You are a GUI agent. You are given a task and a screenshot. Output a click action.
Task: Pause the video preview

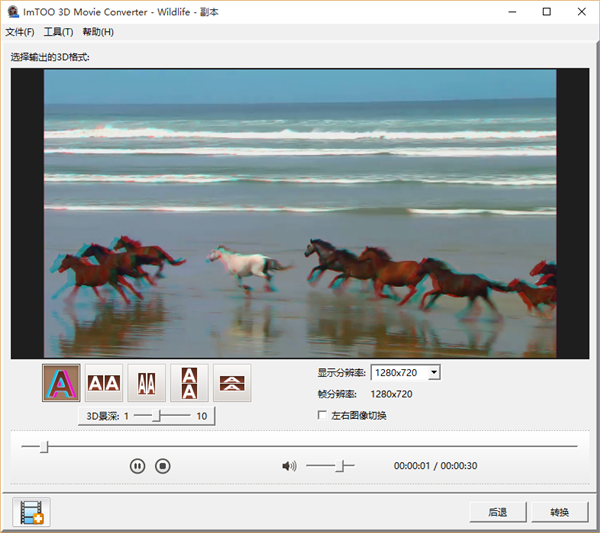coord(138,466)
